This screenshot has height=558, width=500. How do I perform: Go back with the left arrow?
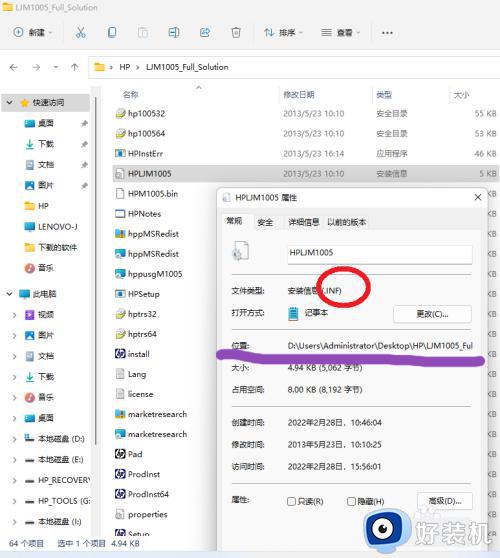point(14,67)
